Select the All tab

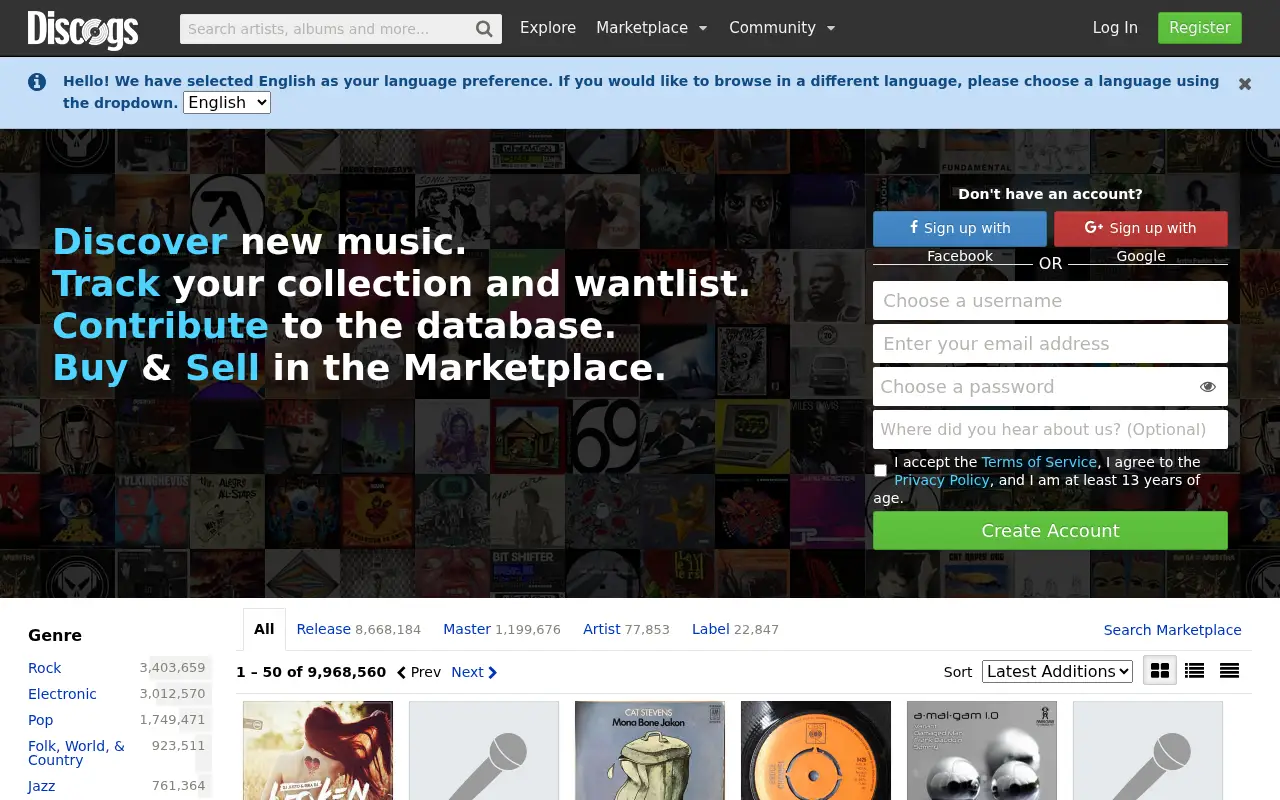pyautogui.click(x=264, y=629)
